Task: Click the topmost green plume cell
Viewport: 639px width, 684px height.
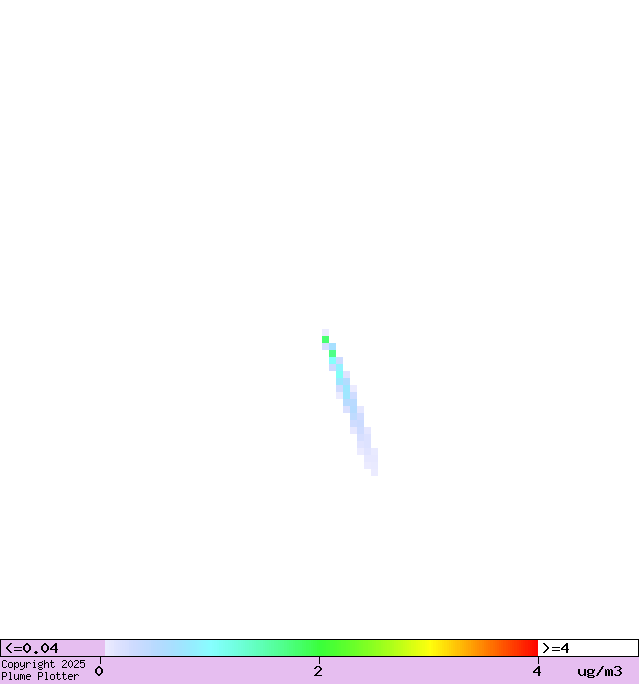Action: 325,339
